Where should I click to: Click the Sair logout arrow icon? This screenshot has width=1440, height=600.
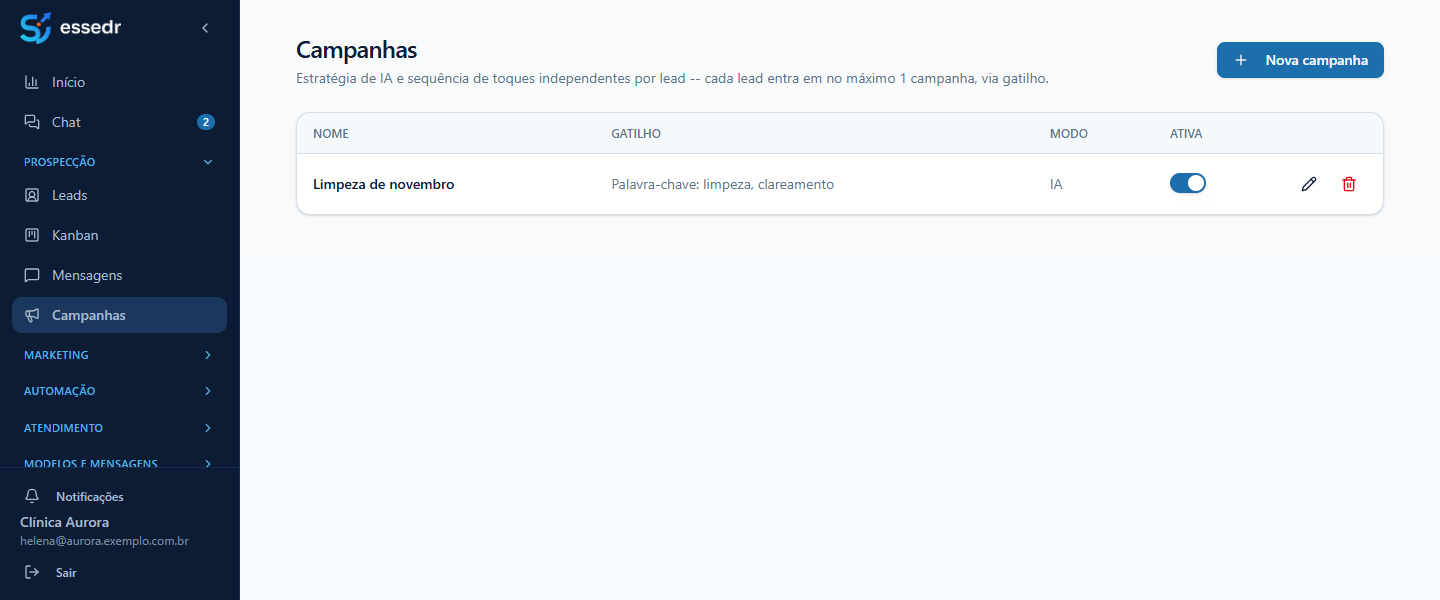click(x=32, y=573)
